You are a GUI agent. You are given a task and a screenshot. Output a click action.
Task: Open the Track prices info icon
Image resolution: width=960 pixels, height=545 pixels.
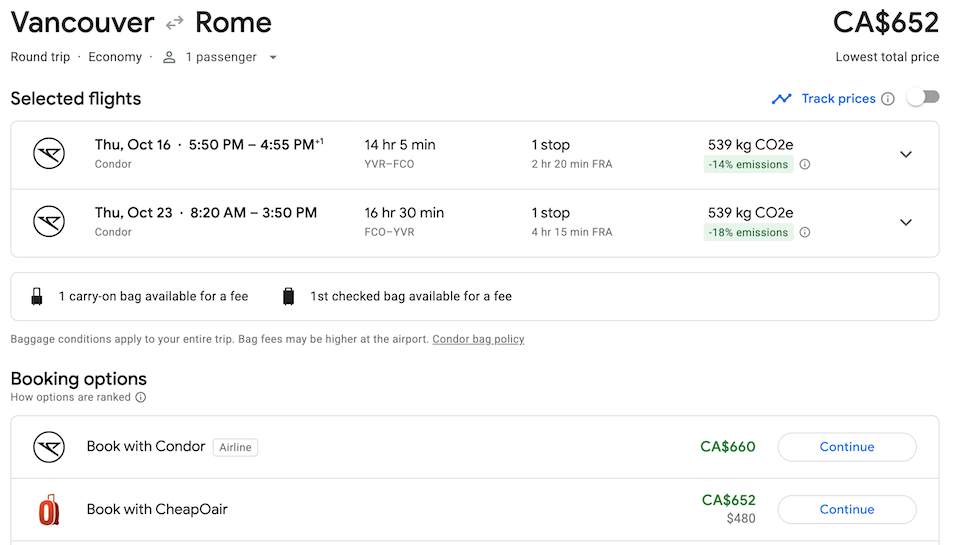[x=888, y=99]
